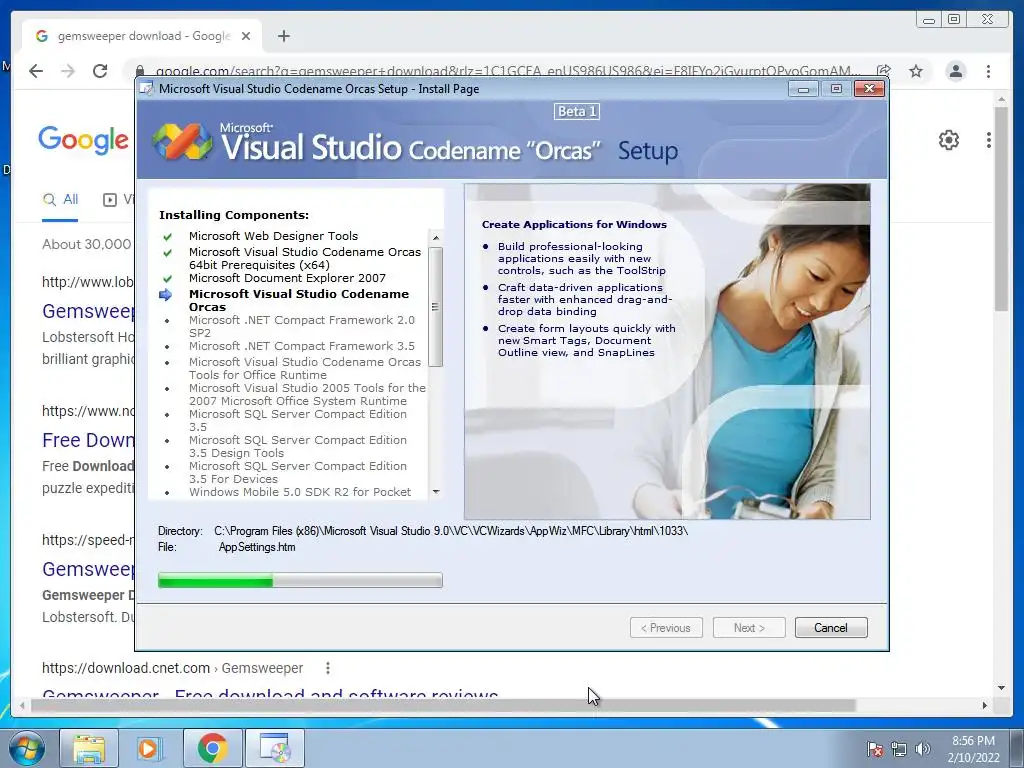
Task: Click checkmark next to Microsoft Document Explorer 2007
Action: tap(168, 278)
